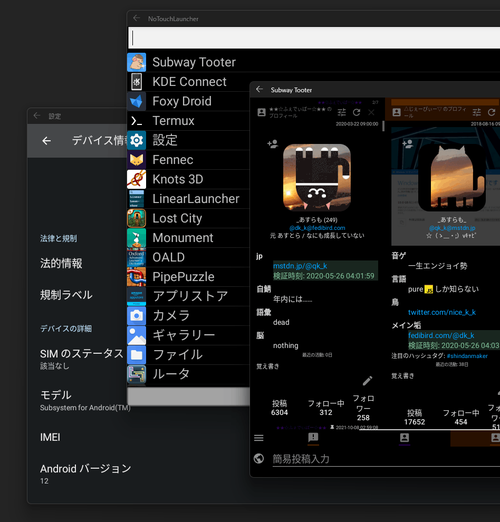
Task: Select notifications column tab in bottom strip
Action: coord(313,438)
